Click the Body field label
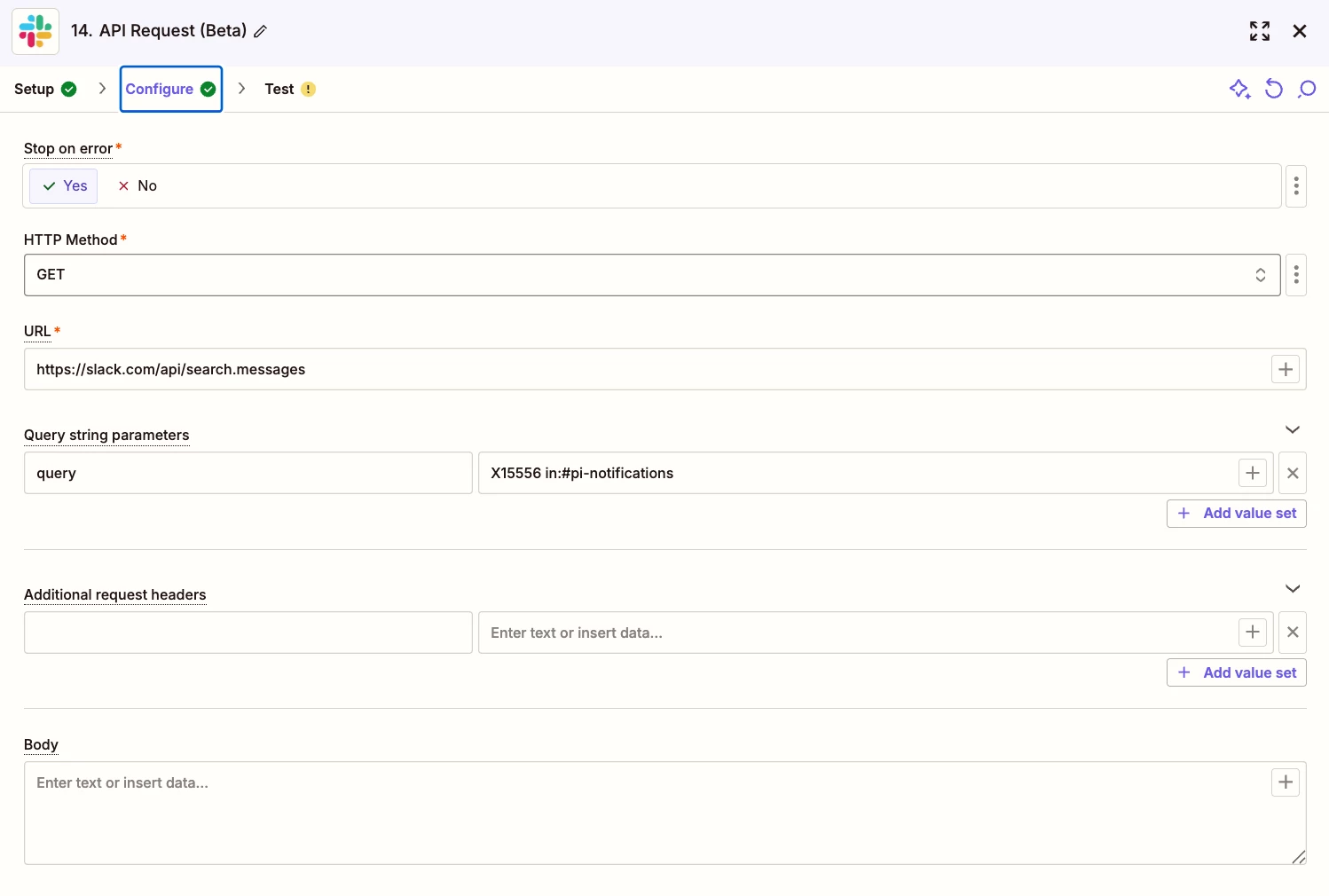The width and height of the screenshot is (1329, 896). (41, 744)
